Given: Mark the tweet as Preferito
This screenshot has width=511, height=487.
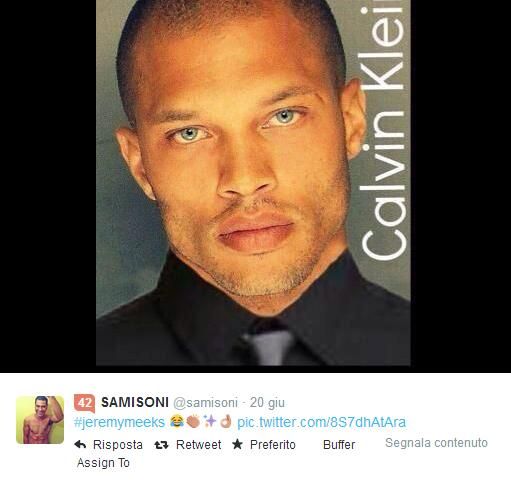Looking at the screenshot, I should tap(273, 445).
